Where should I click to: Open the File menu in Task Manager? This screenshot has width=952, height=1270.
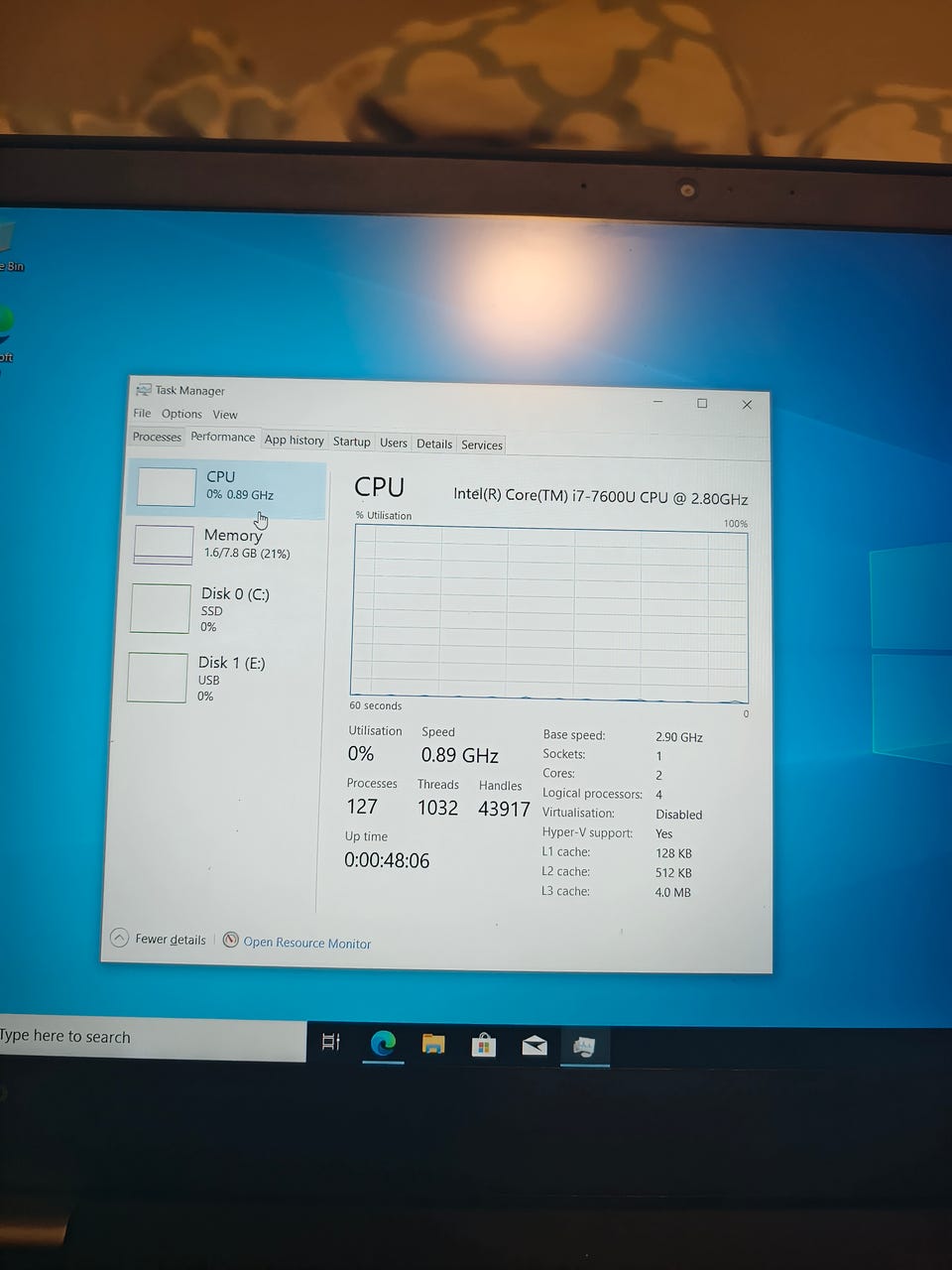tap(142, 413)
